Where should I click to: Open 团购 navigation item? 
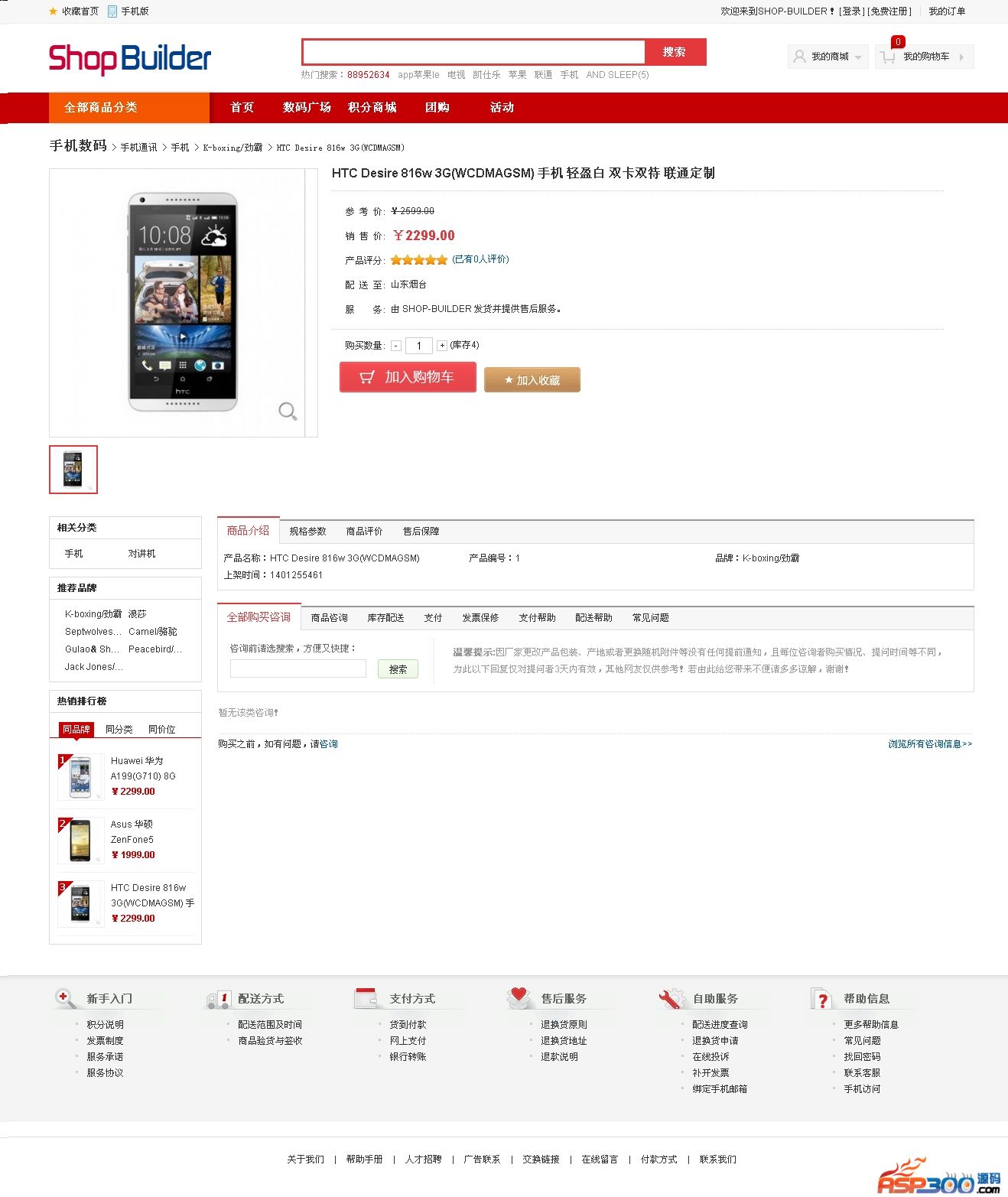click(437, 108)
